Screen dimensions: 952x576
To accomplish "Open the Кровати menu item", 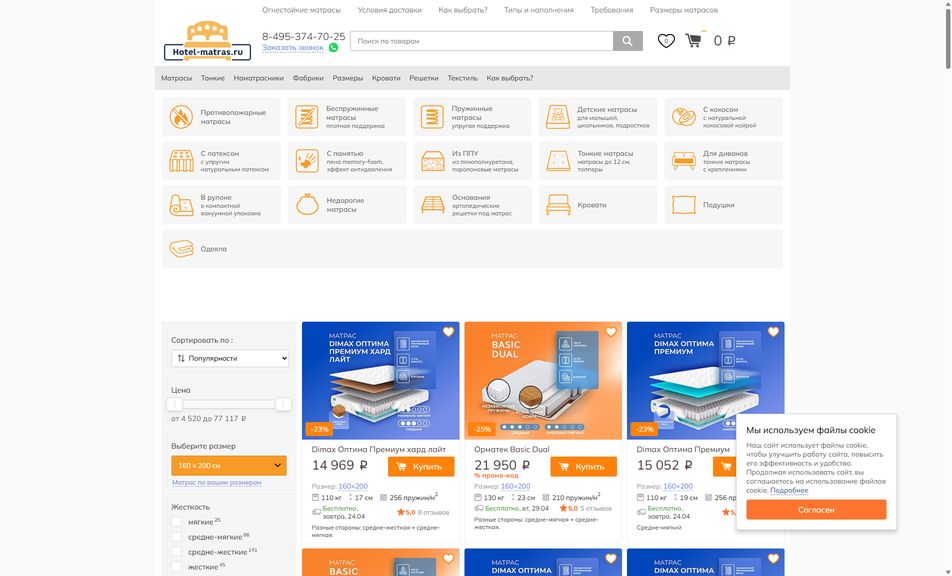I will click(x=386, y=78).
